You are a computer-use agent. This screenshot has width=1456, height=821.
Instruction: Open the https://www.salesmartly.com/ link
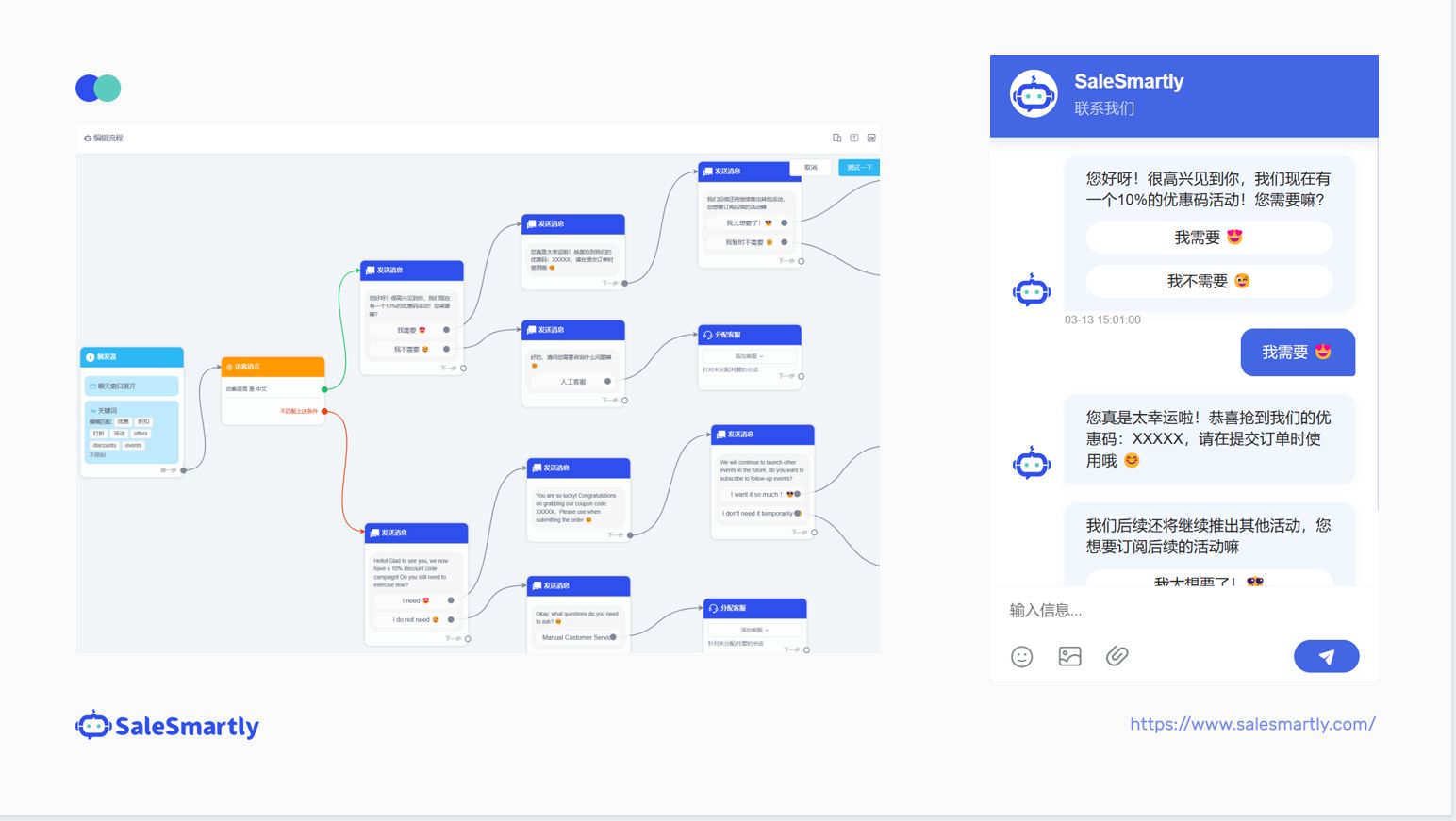pyautogui.click(x=1252, y=724)
